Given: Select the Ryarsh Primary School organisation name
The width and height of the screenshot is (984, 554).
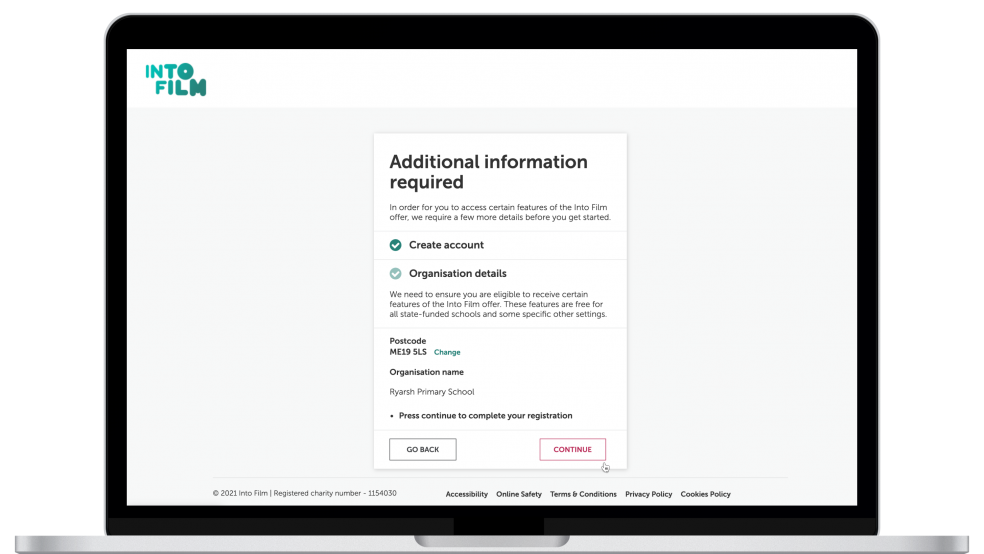Looking at the screenshot, I should [x=432, y=392].
